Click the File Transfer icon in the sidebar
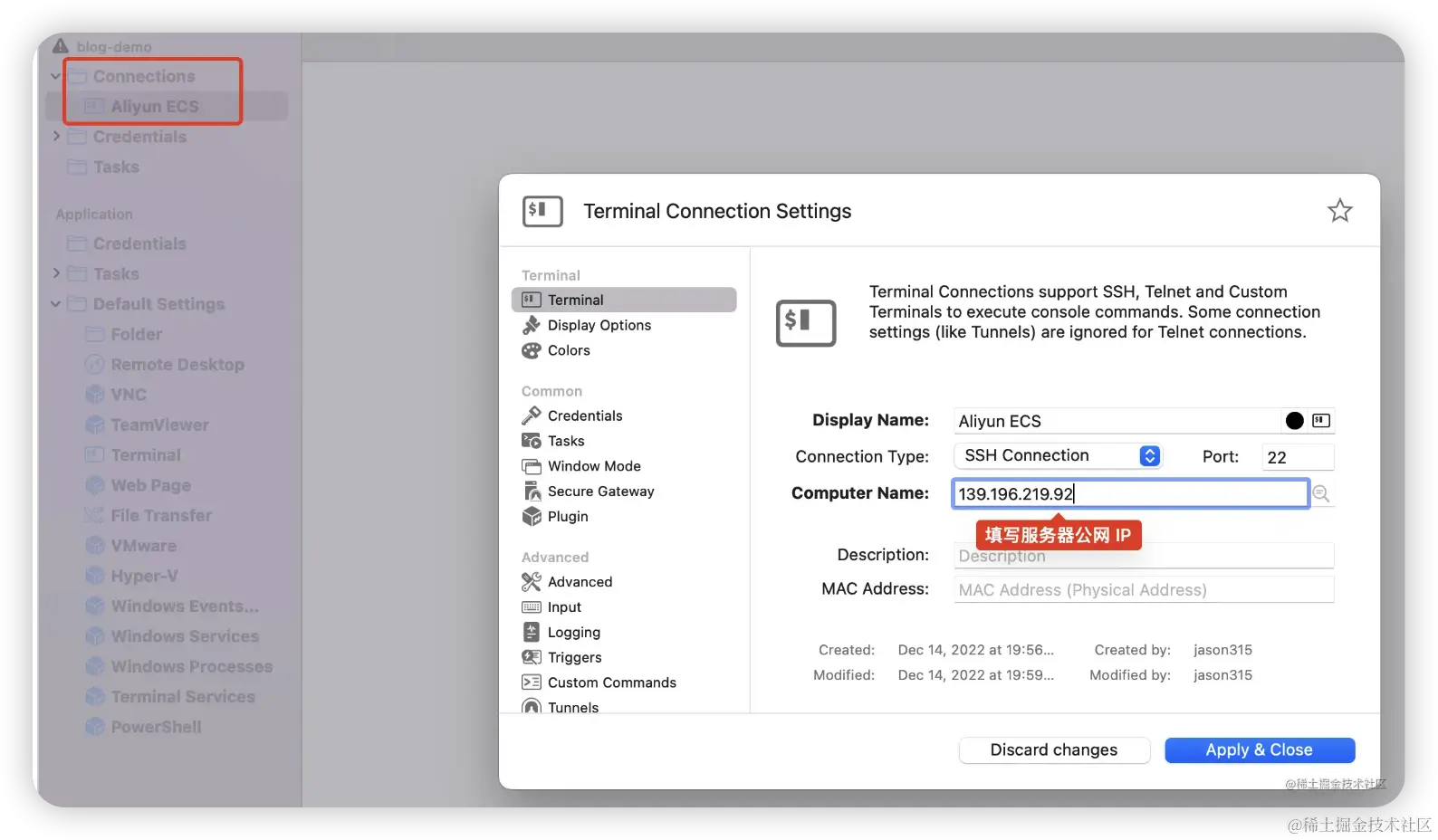The image size is (1438, 840). (x=94, y=515)
